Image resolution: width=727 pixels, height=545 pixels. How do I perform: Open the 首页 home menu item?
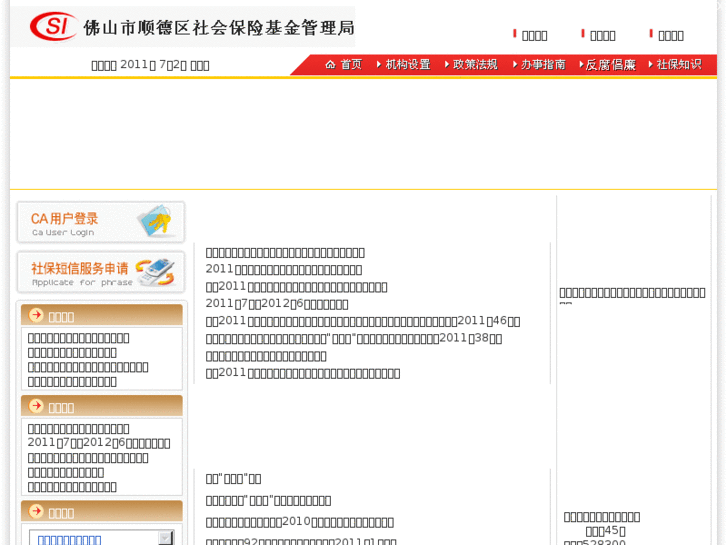coord(351,64)
